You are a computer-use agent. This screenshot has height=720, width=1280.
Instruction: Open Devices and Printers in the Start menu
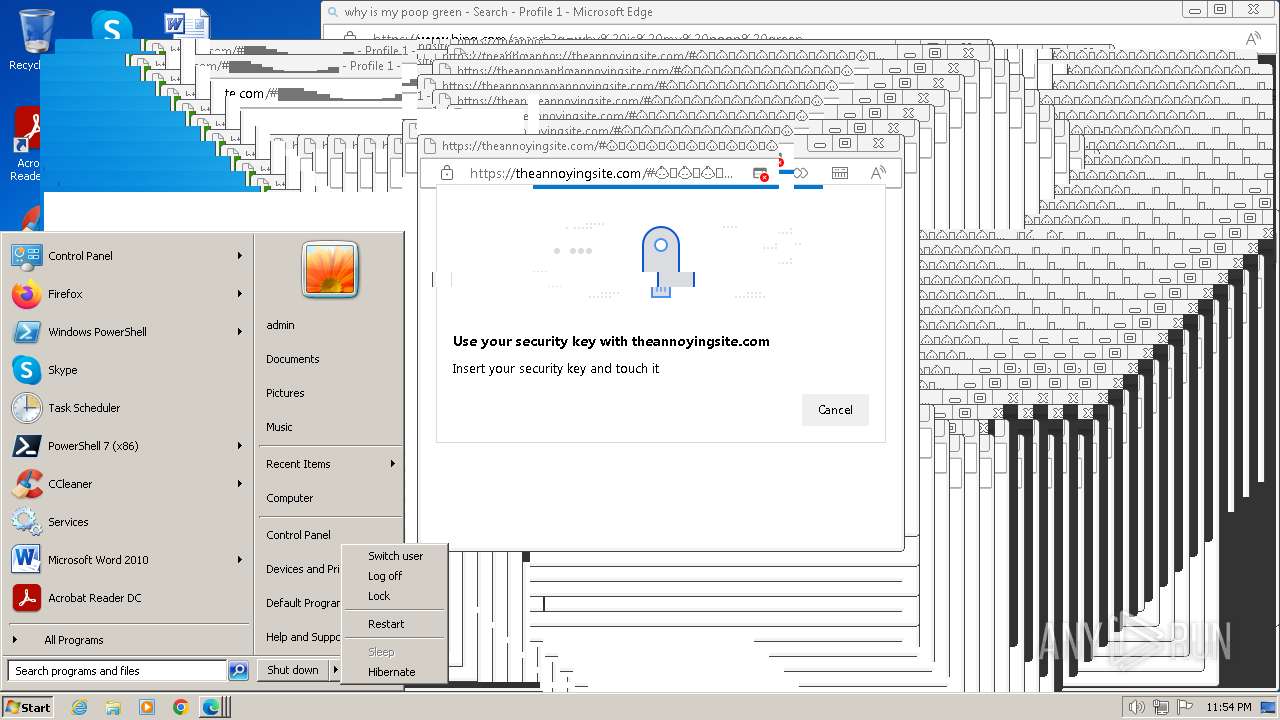[302, 569]
